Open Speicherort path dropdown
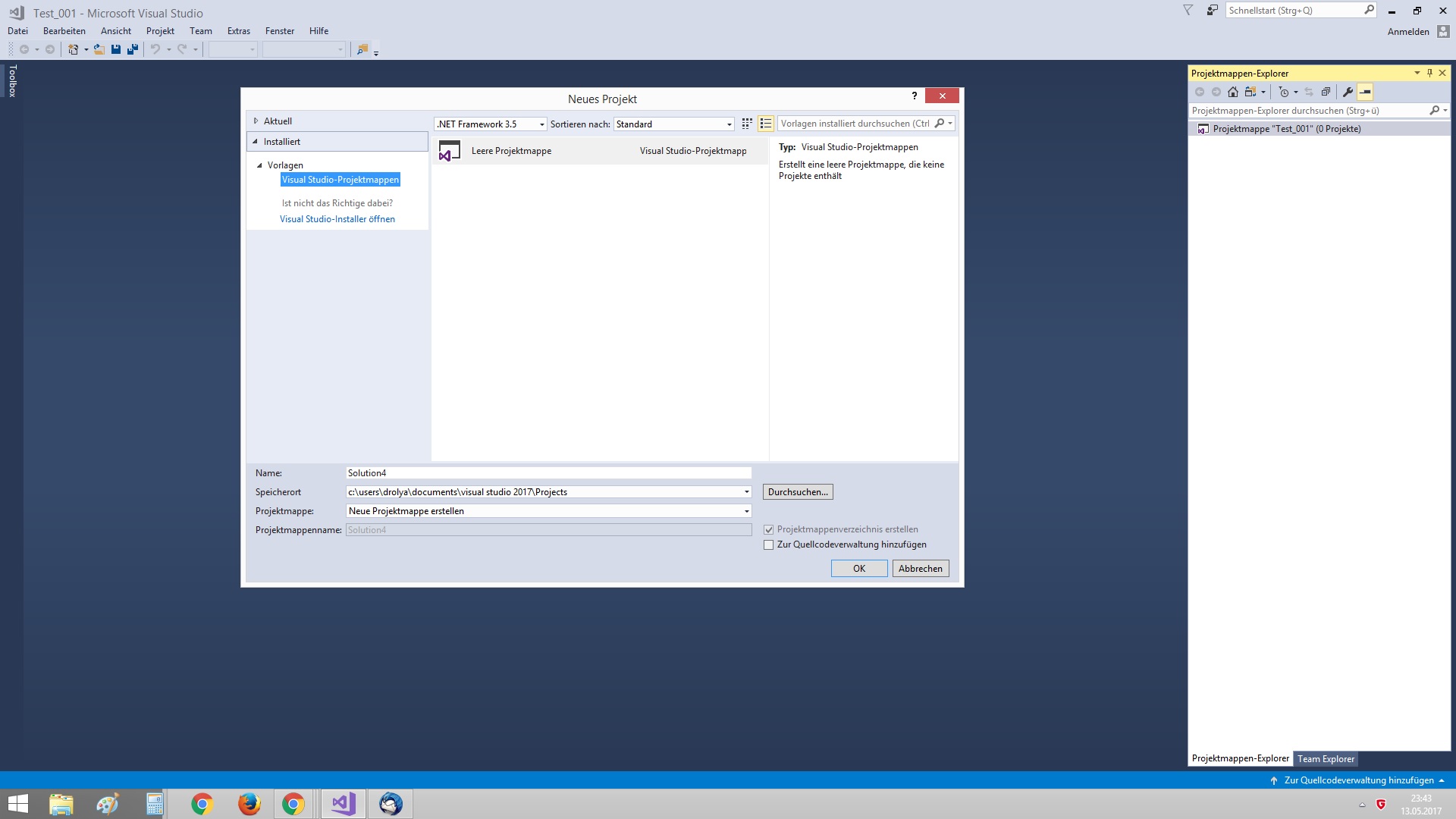The height and width of the screenshot is (819, 1456). click(x=746, y=492)
